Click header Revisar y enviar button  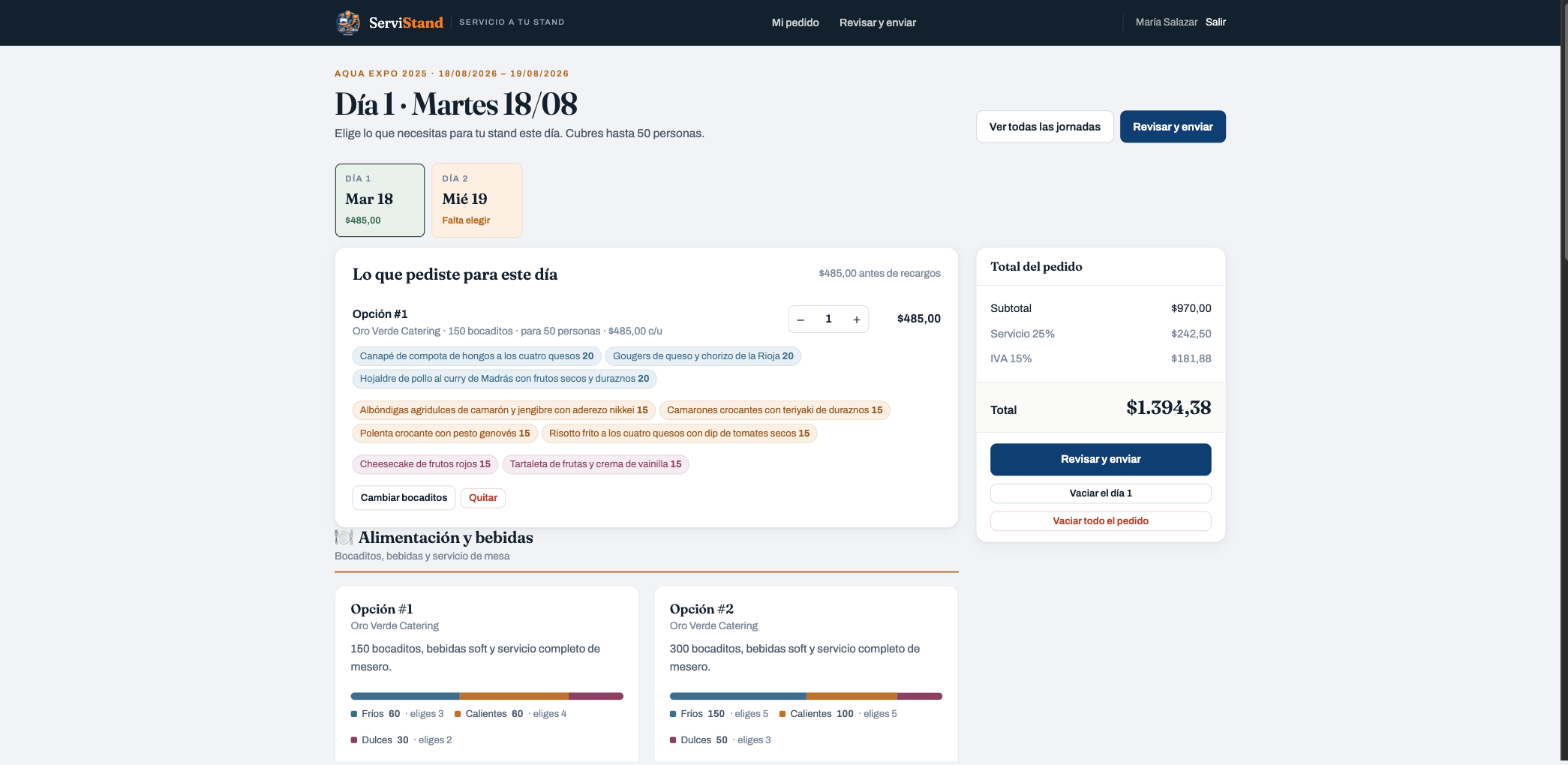(x=1173, y=127)
